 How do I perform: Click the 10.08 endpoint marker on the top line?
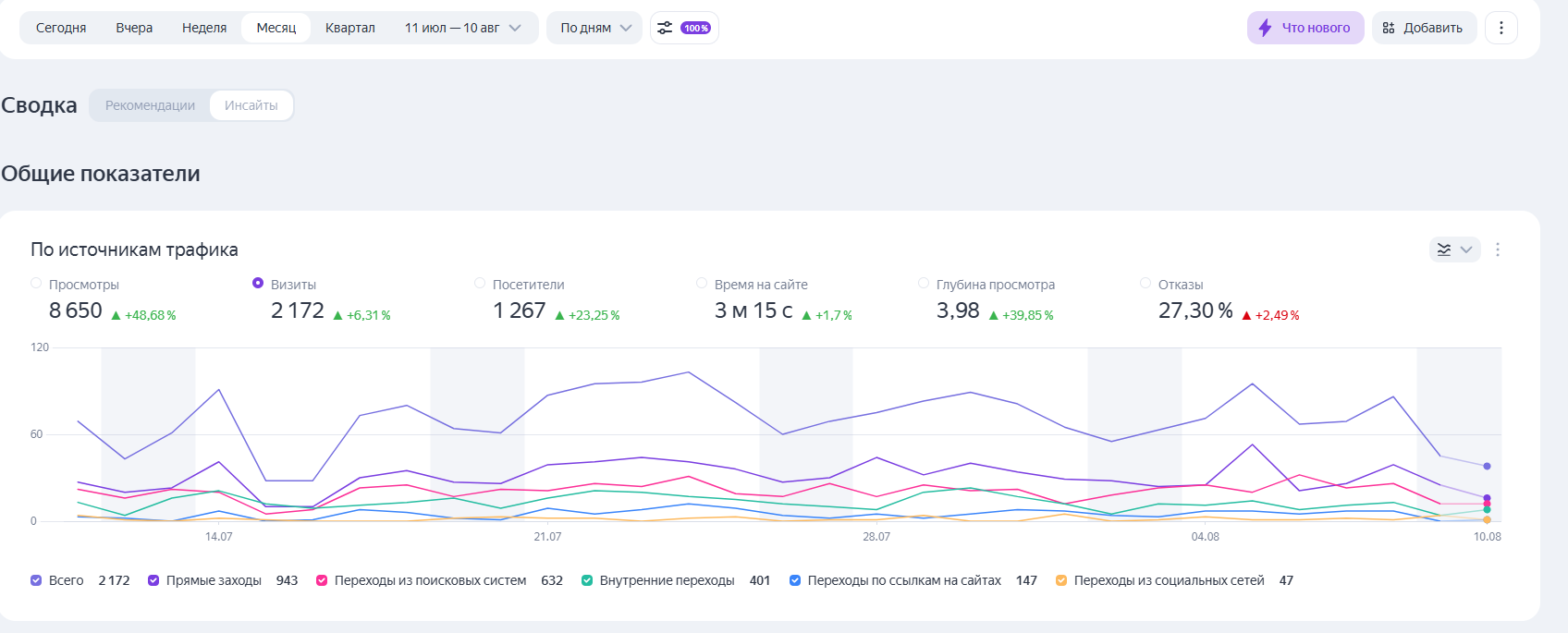pos(1487,467)
